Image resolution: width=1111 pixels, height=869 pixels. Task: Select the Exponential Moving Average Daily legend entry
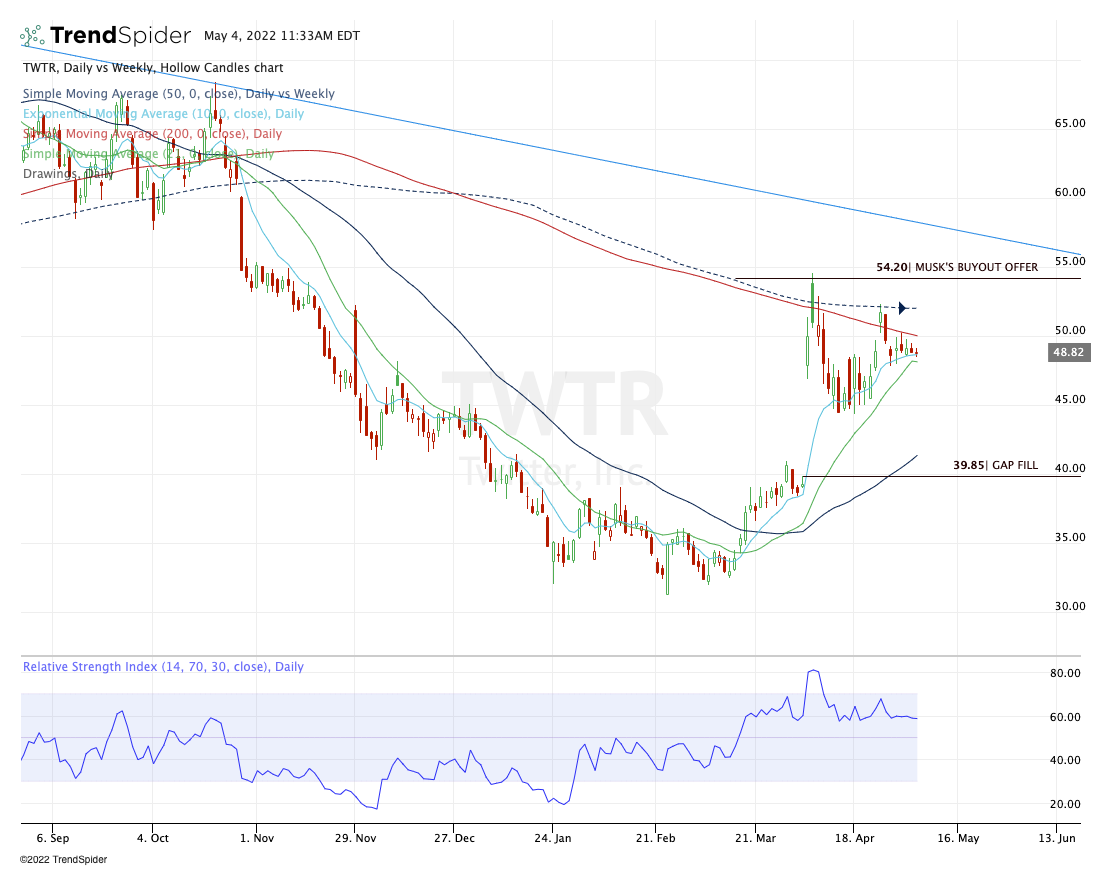[163, 113]
